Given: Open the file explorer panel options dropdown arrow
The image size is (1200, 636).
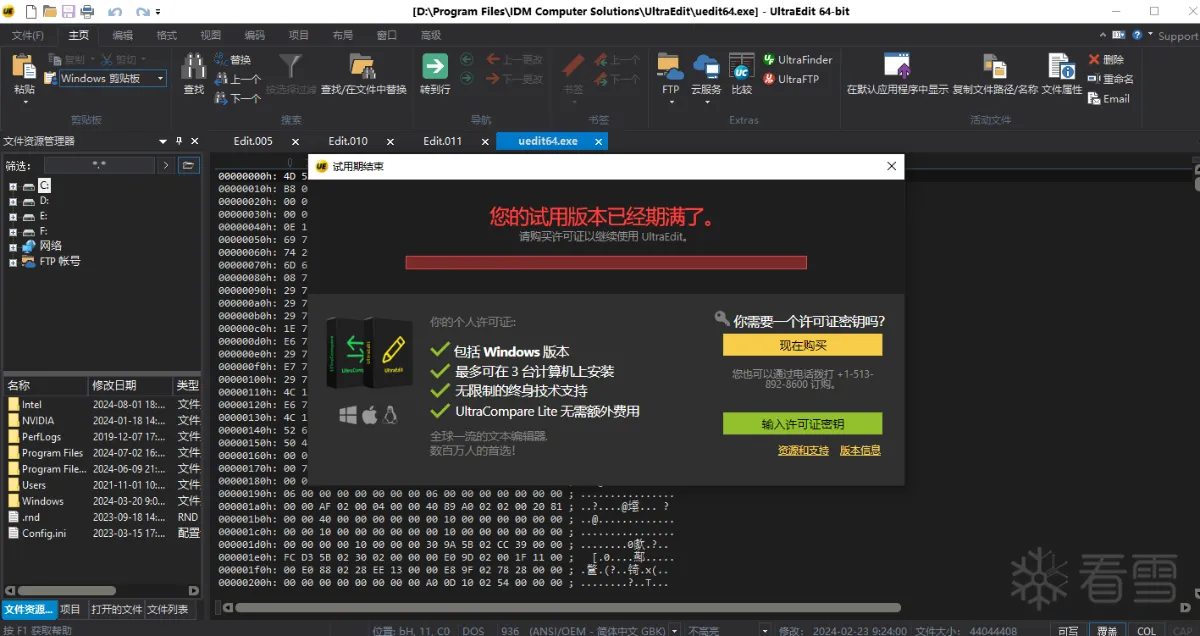Looking at the screenshot, I should coord(163,141).
